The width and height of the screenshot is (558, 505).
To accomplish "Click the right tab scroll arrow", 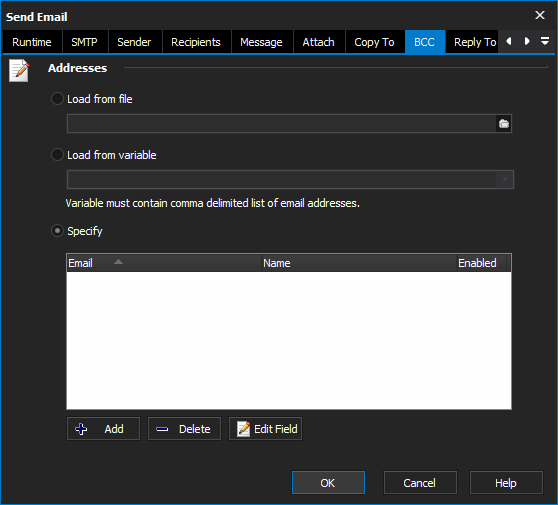I will 527,41.
